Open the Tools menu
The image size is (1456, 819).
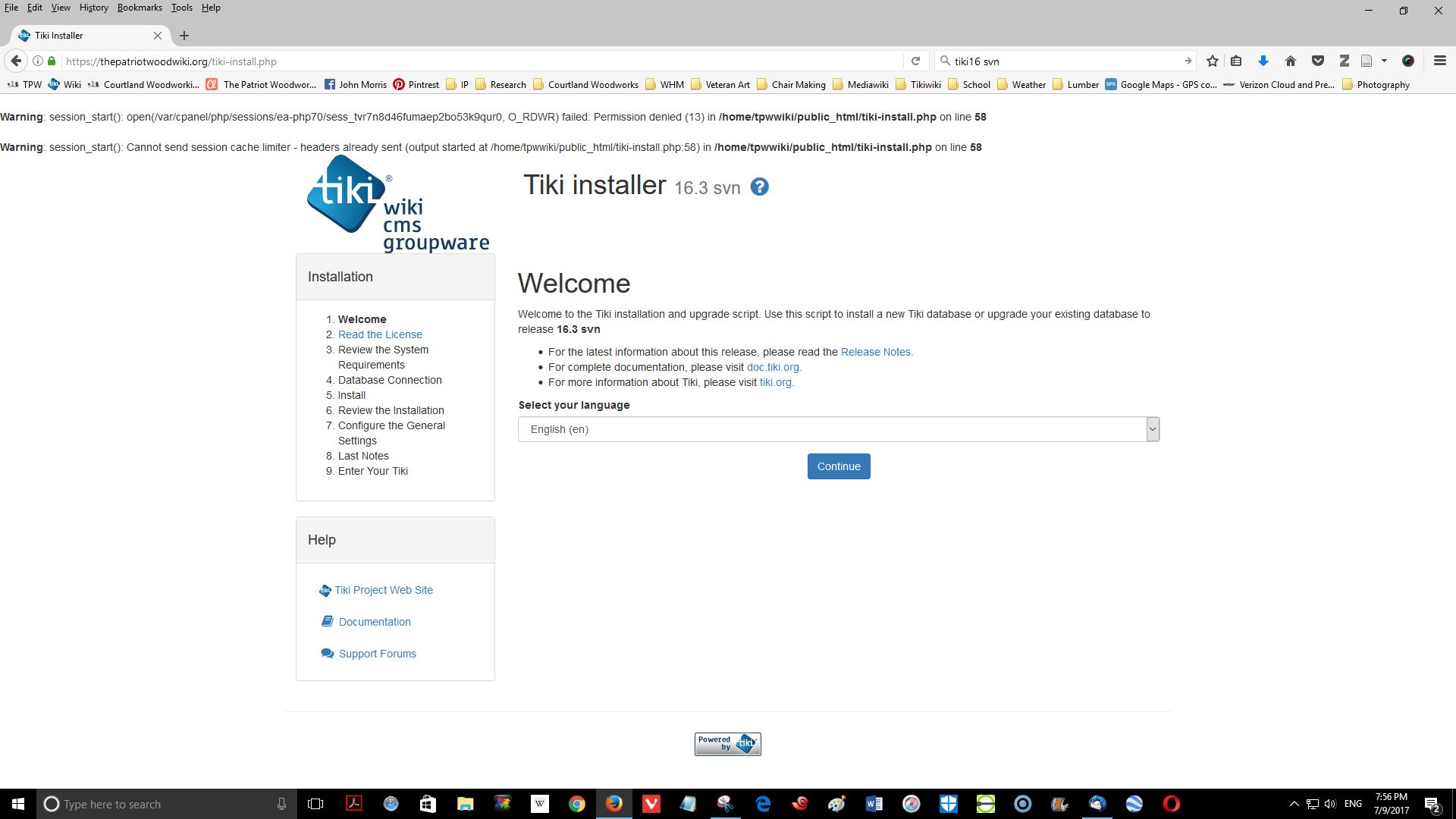point(182,8)
